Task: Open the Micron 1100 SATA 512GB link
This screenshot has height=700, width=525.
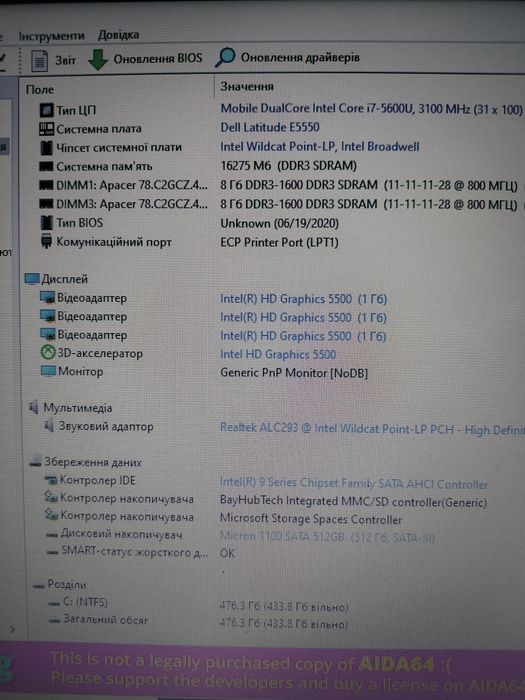Action: pyautogui.click(x=327, y=537)
